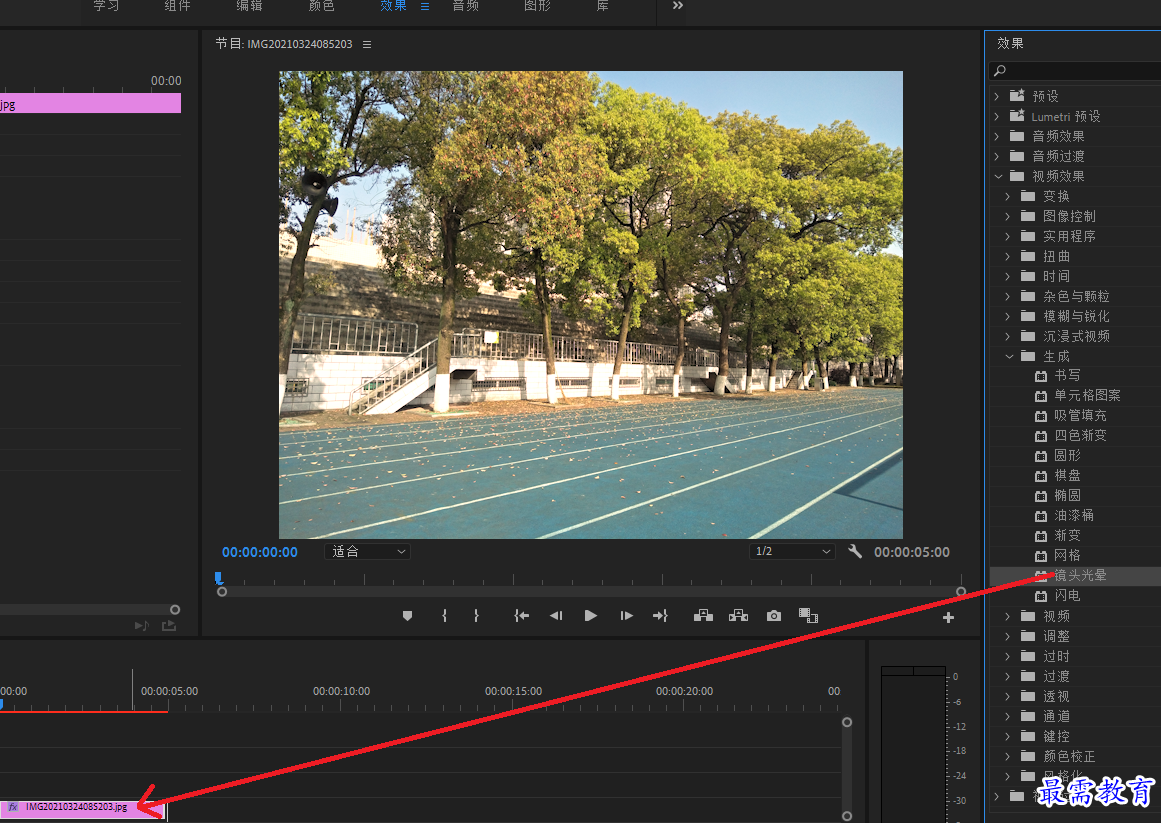Select the 闪电 effect
The height and width of the screenshot is (823, 1161).
[1067, 596]
